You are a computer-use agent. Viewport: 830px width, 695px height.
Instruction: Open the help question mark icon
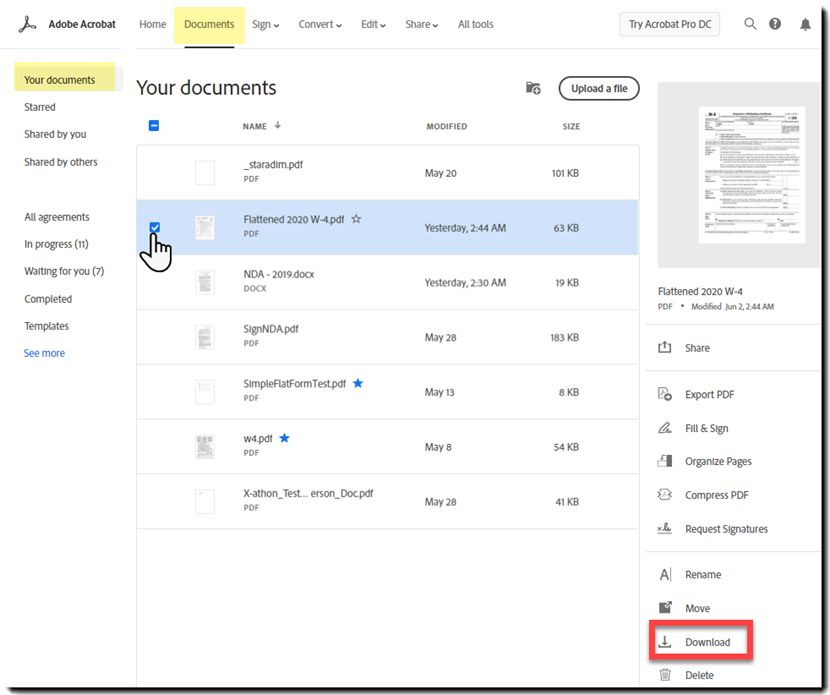(x=775, y=24)
